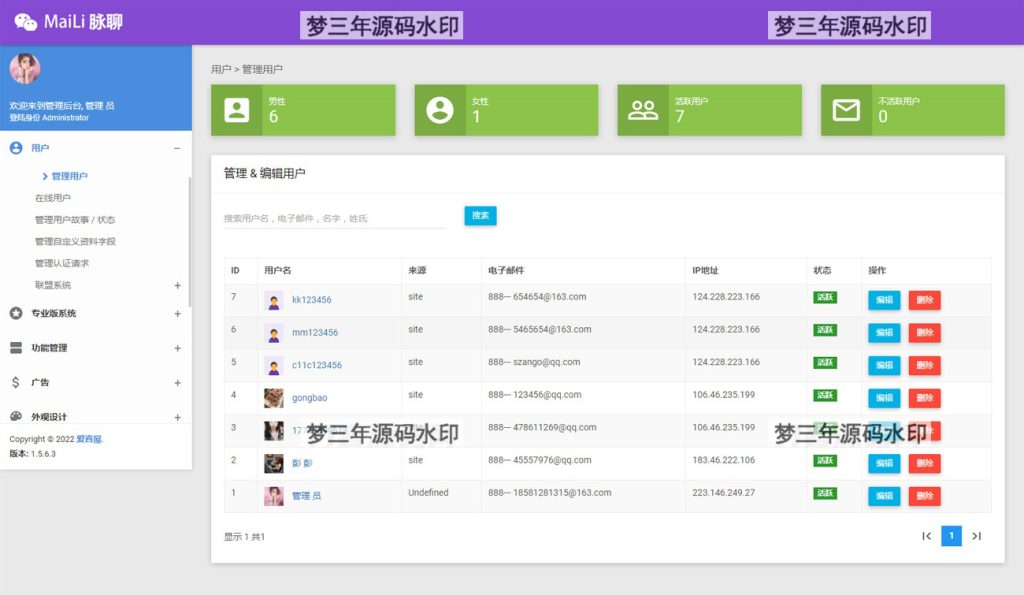Delete user 管理 员 via 删除 button

click(x=925, y=496)
